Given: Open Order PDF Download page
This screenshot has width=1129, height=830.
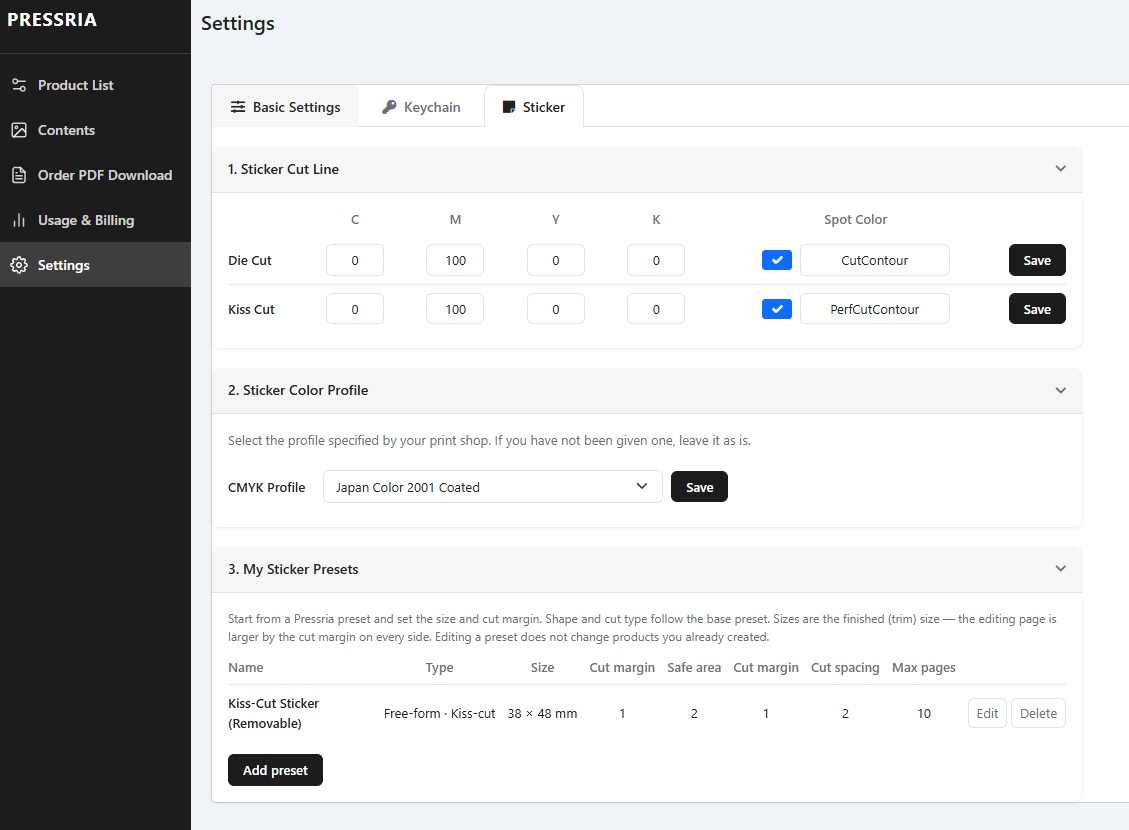Looking at the screenshot, I should point(95,175).
